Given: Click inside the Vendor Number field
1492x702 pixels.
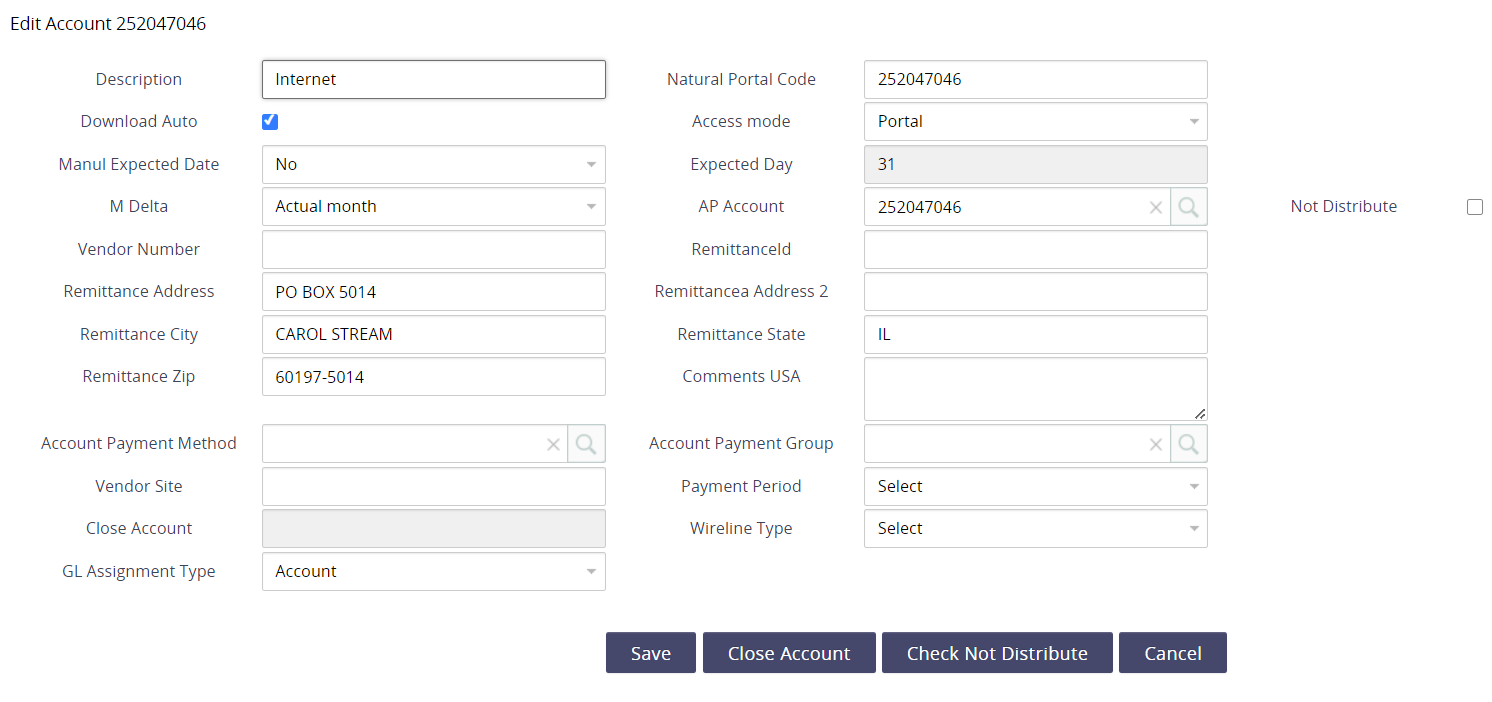Looking at the screenshot, I should pos(433,249).
